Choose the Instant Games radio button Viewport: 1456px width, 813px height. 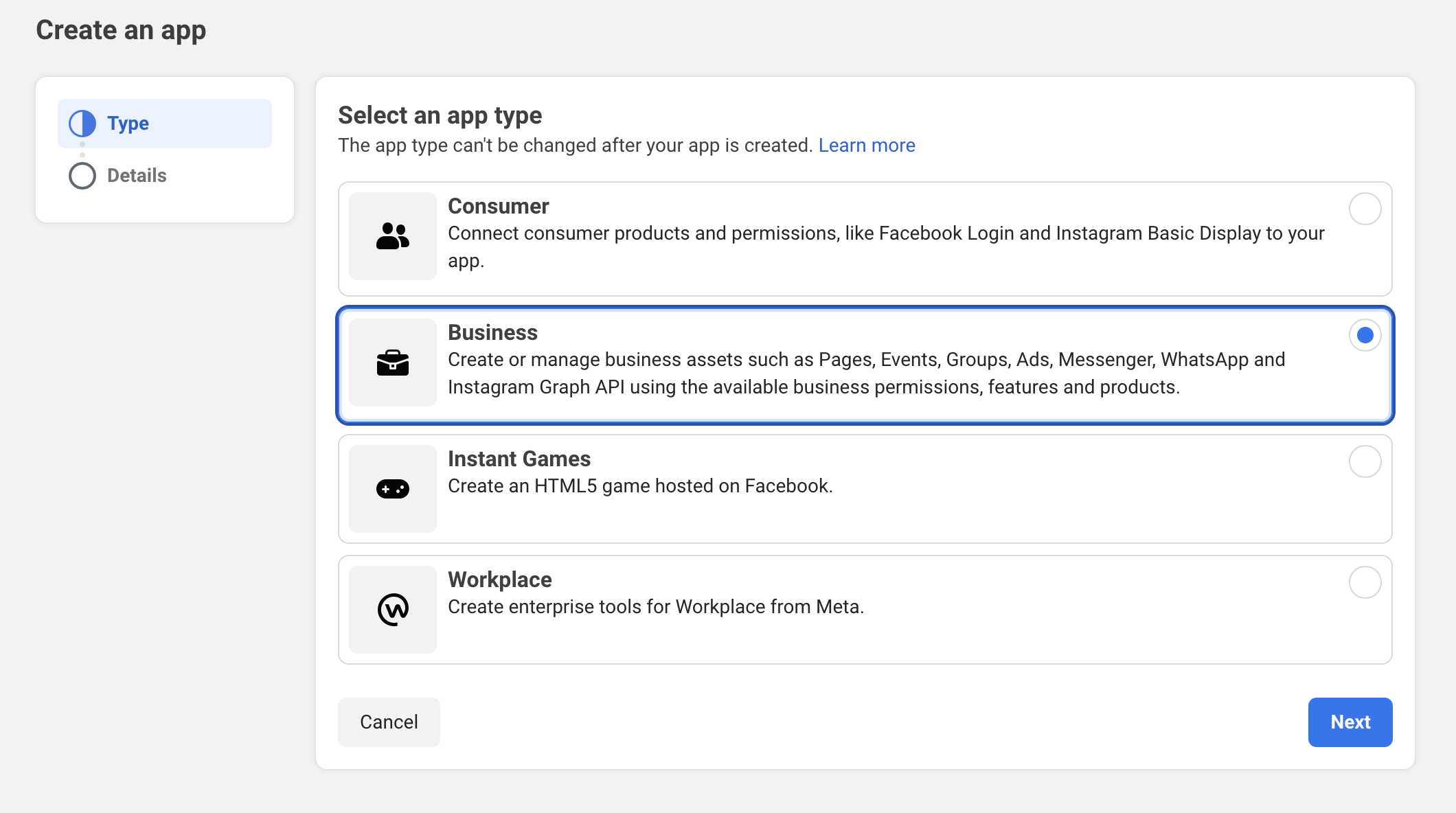point(1365,461)
